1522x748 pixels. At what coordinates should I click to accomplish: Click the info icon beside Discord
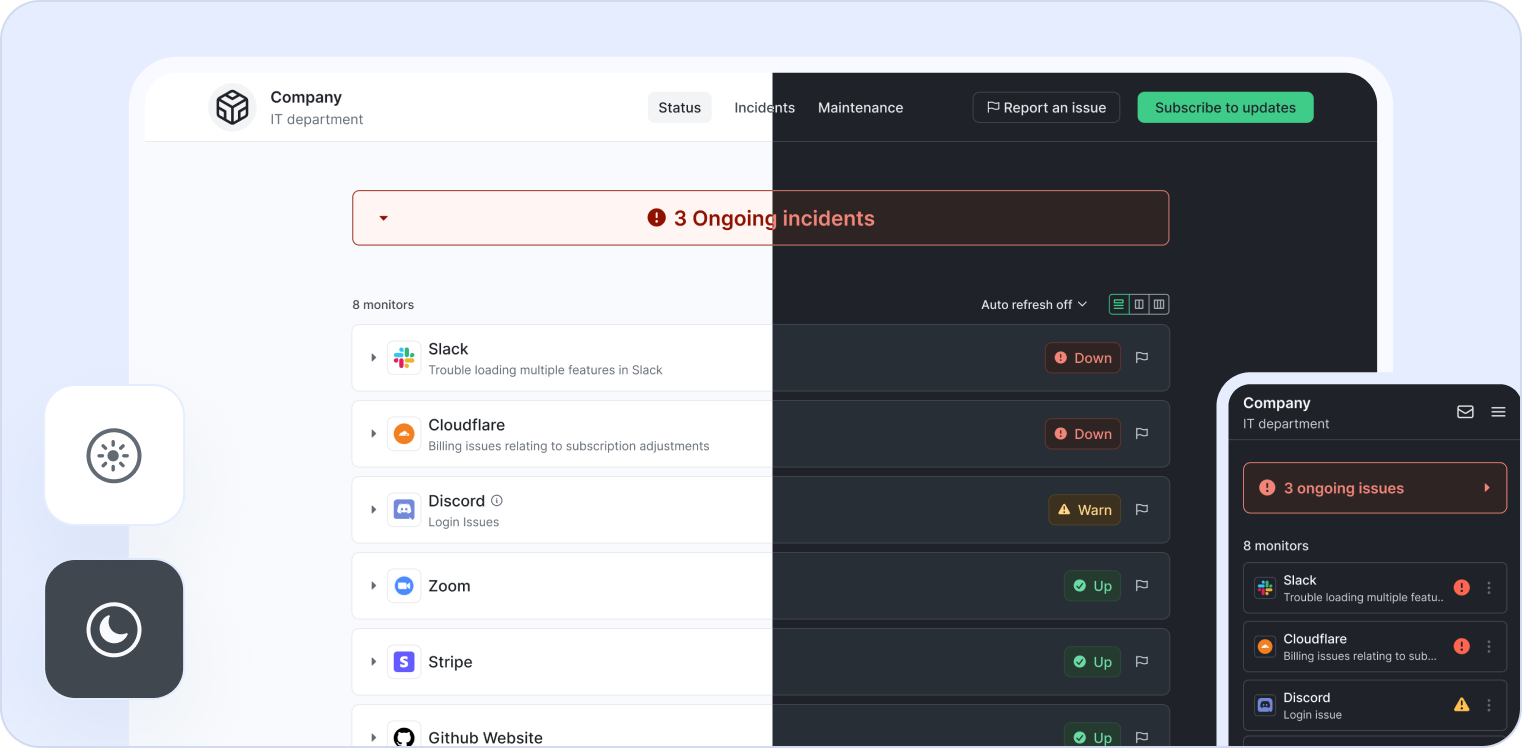pyautogui.click(x=497, y=501)
